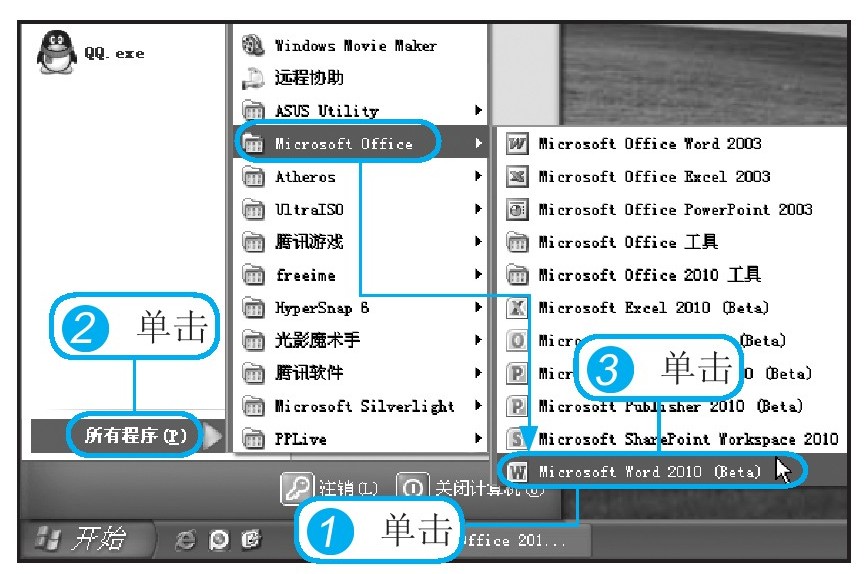The width and height of the screenshot is (864, 574).
Task: Select Microsoft Word 2010 (Beta) entry
Action: 672,472
